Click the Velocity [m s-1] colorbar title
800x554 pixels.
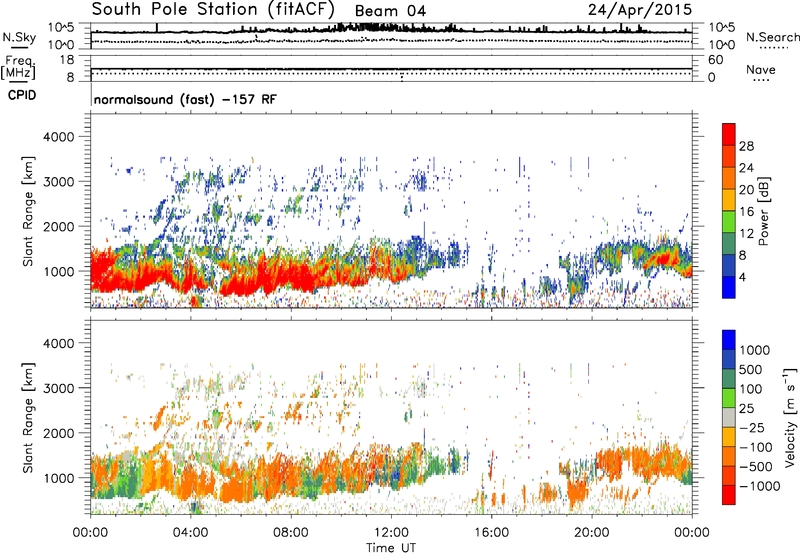[790, 418]
